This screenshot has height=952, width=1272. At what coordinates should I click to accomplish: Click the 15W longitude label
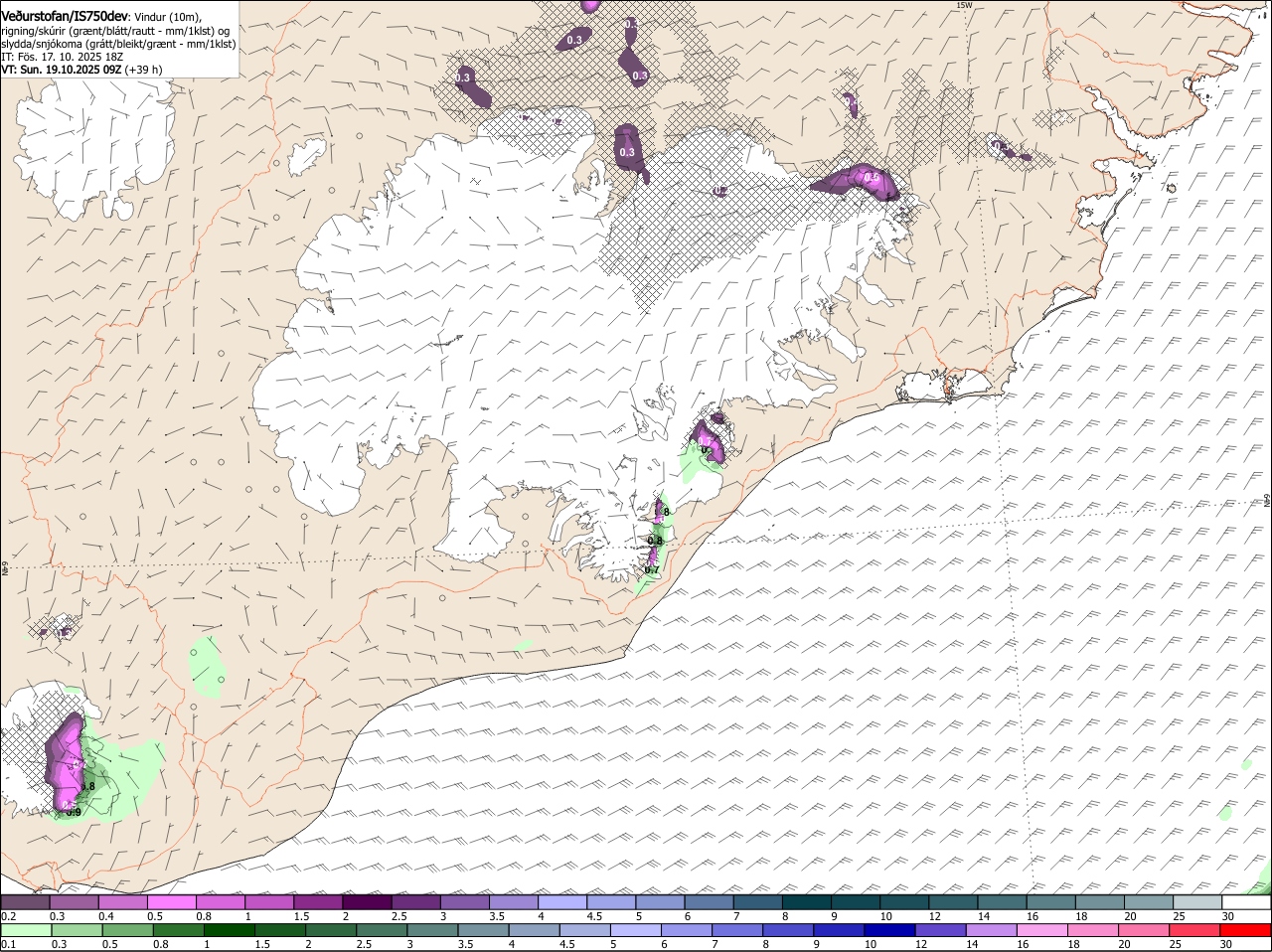point(963,5)
